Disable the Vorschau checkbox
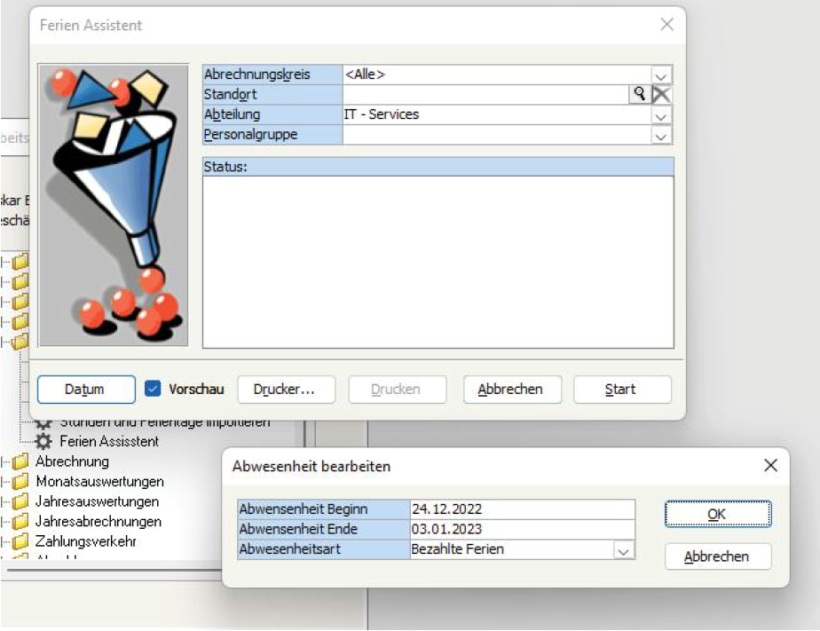Screen dimensions: 820x631 point(154,389)
